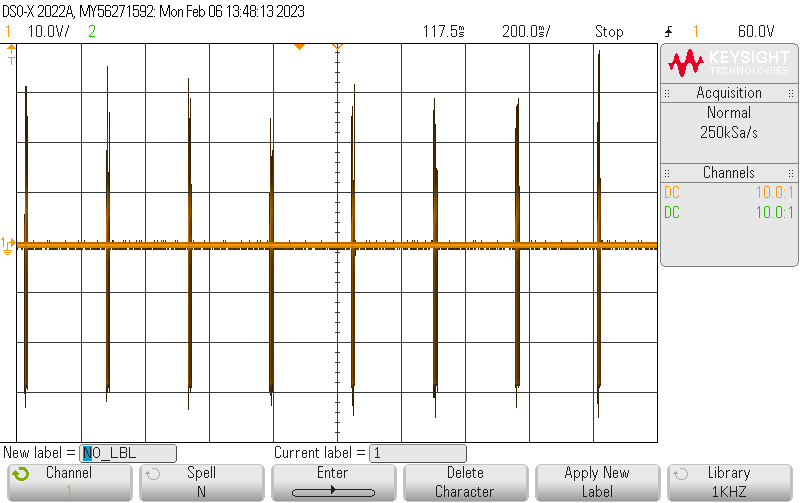Screen dimensions: 800x503
Task: Click the Keysight Technologies logo
Action: point(729,63)
